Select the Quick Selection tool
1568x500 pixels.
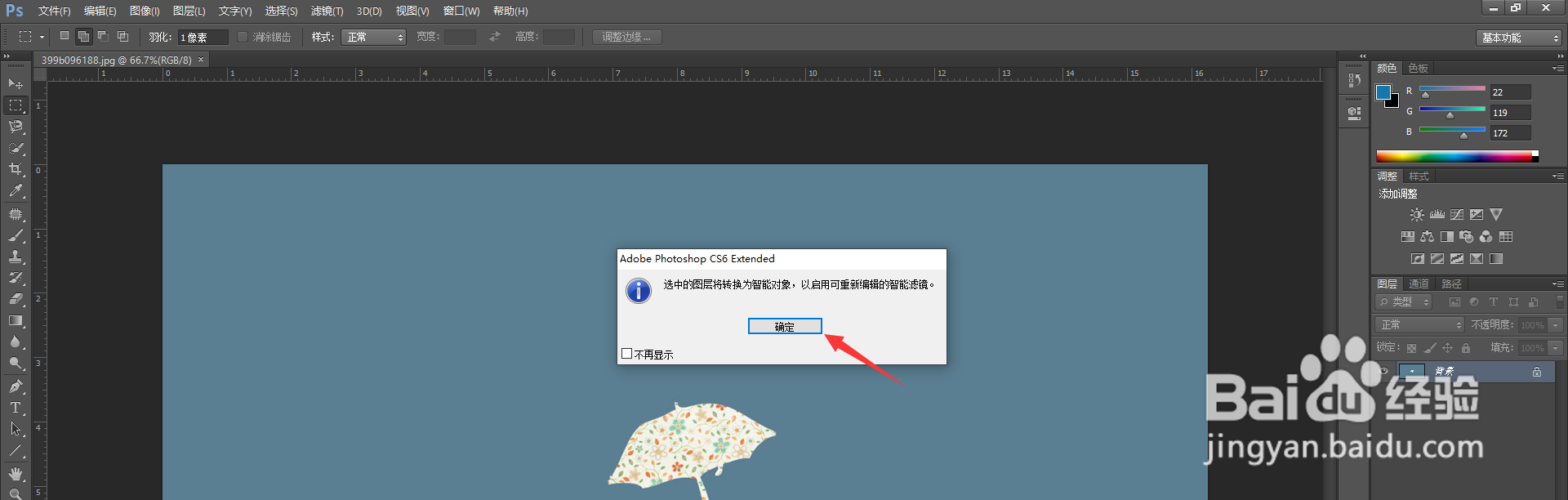tap(16, 148)
